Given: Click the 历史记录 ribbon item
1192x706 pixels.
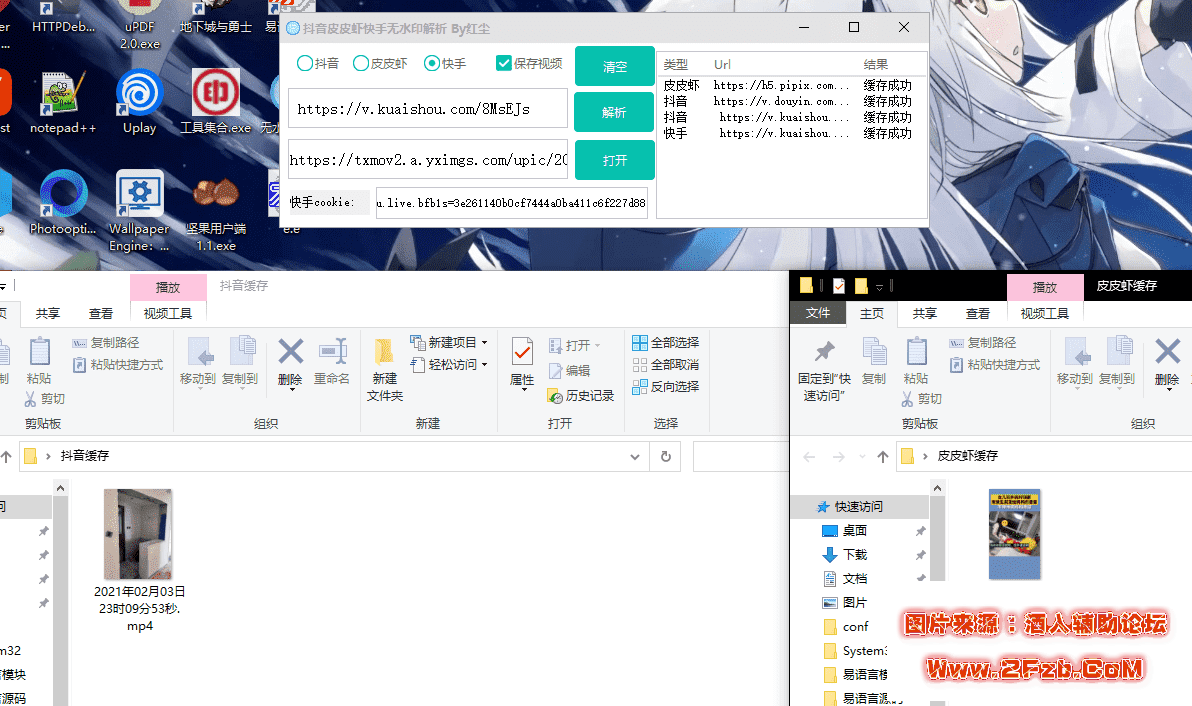Looking at the screenshot, I should [581, 396].
